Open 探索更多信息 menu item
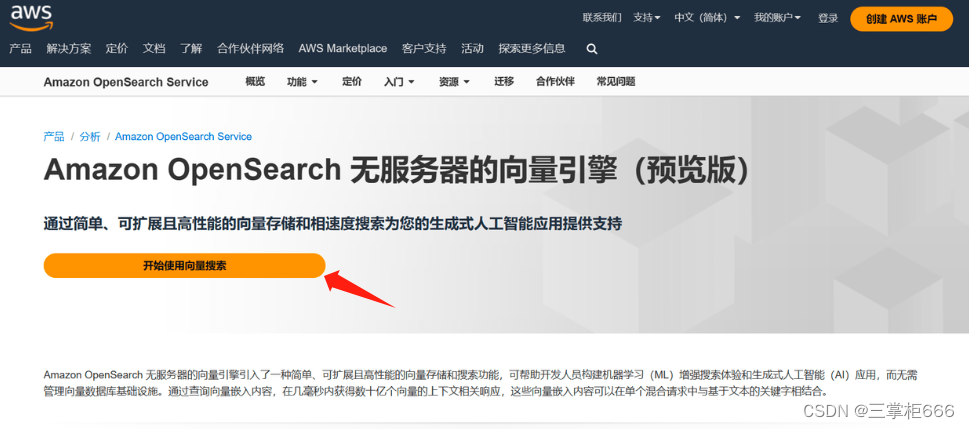Screen dimensions: 969x429 tap(532, 48)
